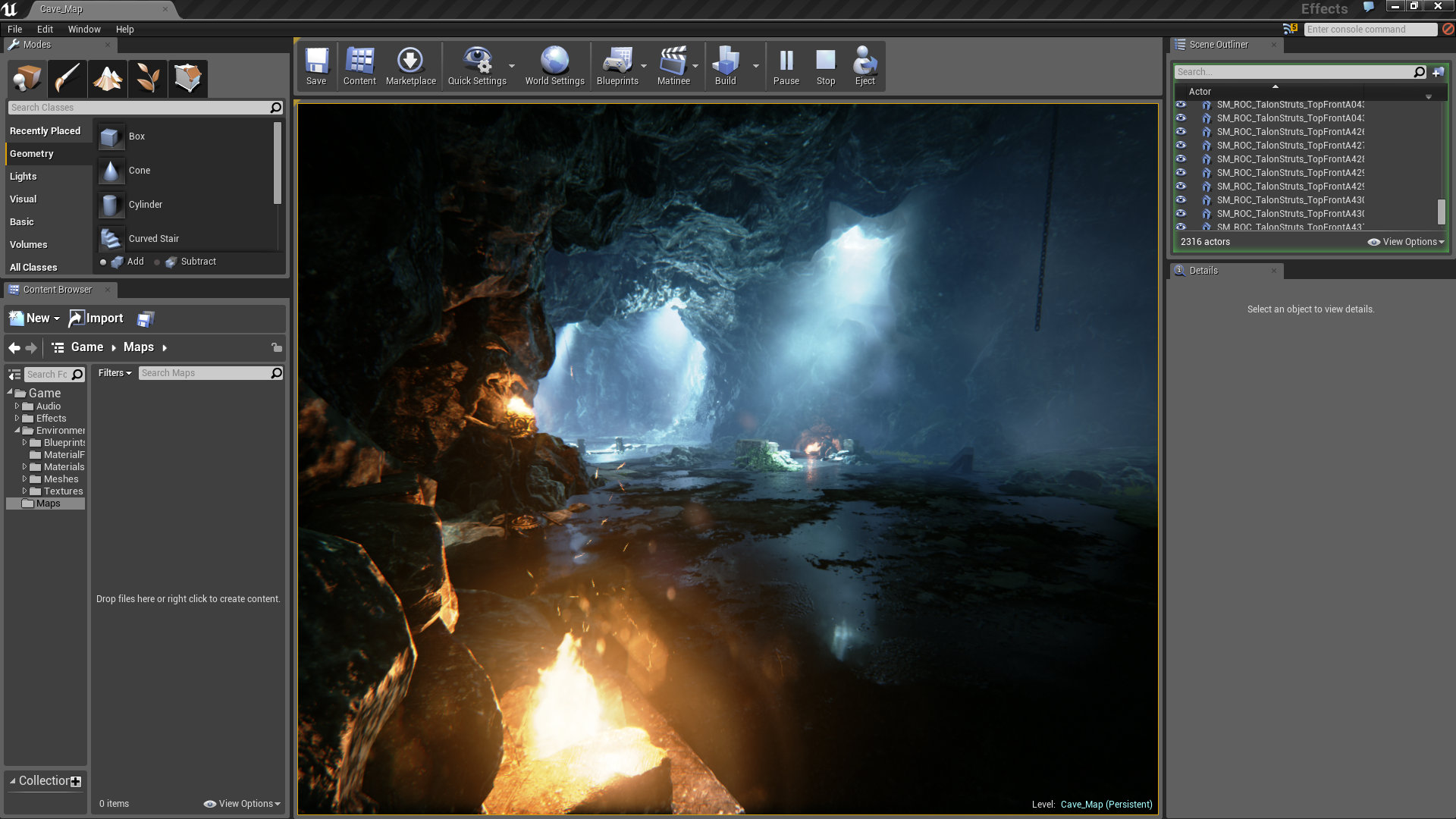Select the Subtract brush radio button

click(157, 262)
